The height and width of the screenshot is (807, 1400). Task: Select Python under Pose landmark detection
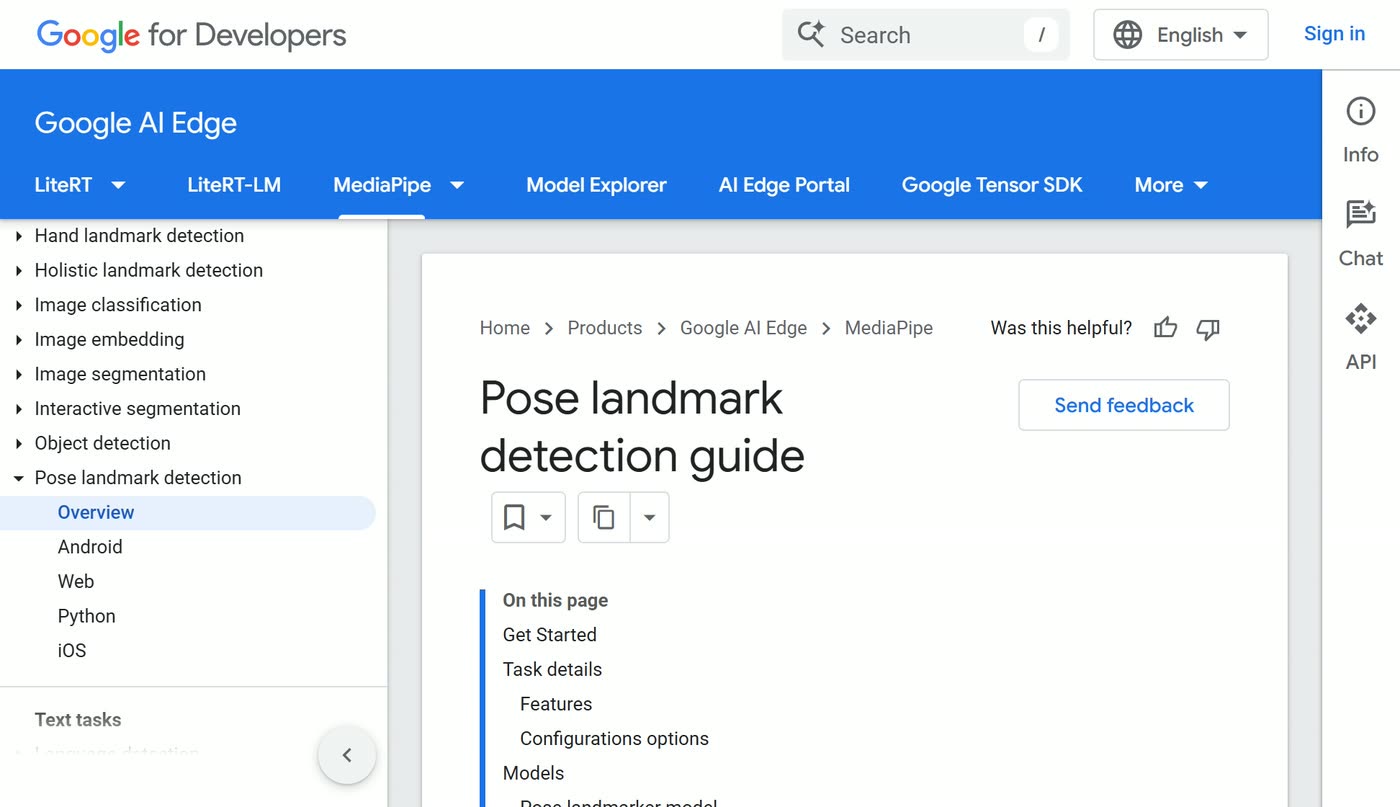[87, 616]
